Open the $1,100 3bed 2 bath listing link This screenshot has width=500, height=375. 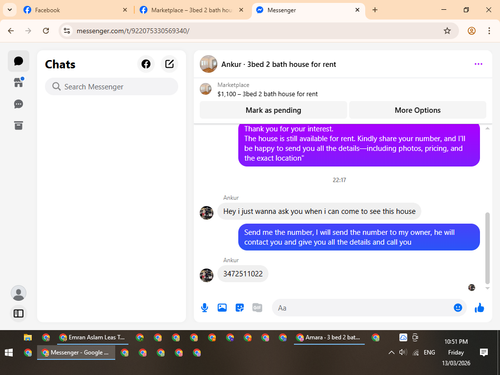click(267, 94)
